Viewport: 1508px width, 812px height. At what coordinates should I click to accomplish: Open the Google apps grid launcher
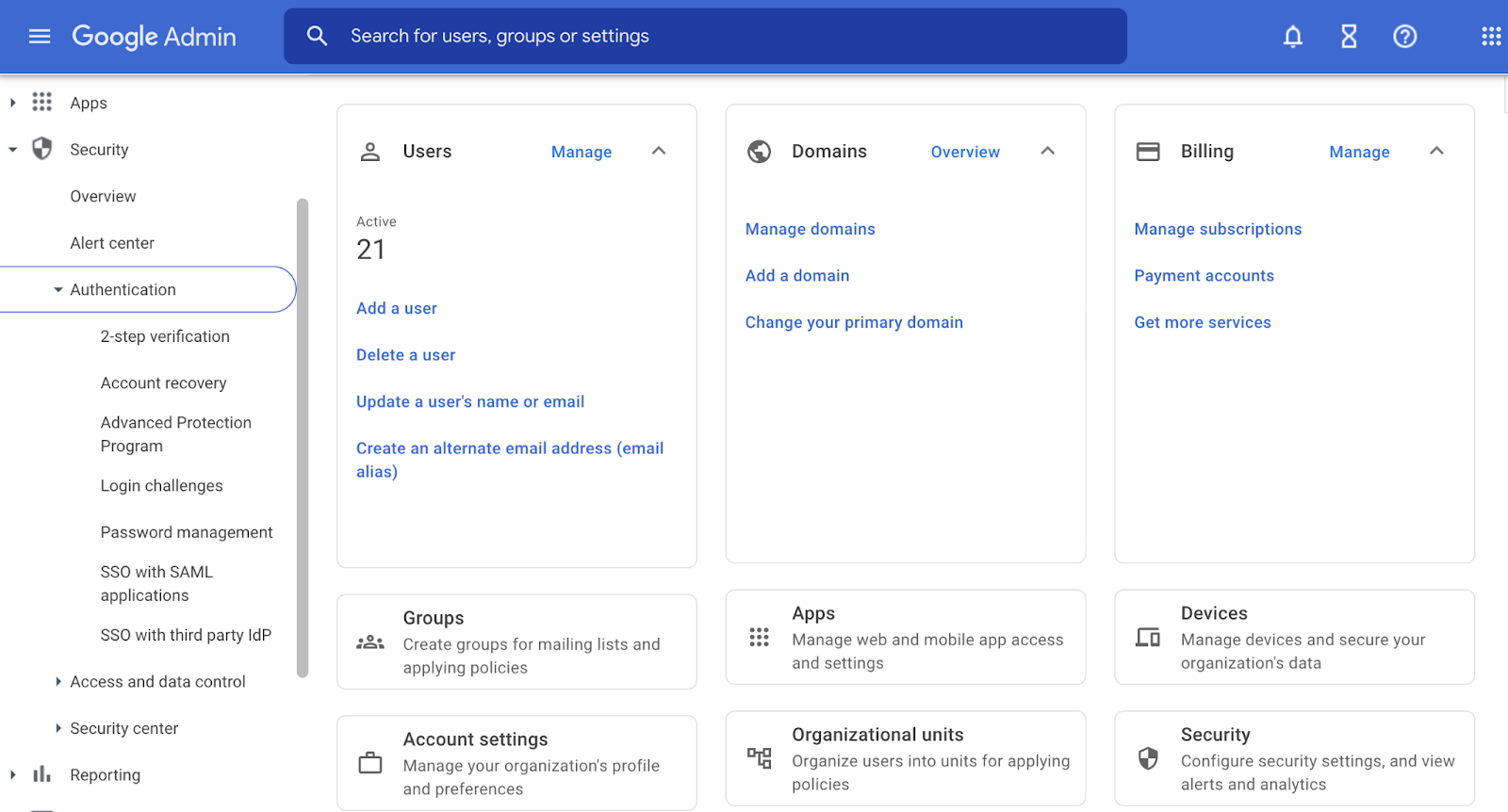click(1491, 37)
